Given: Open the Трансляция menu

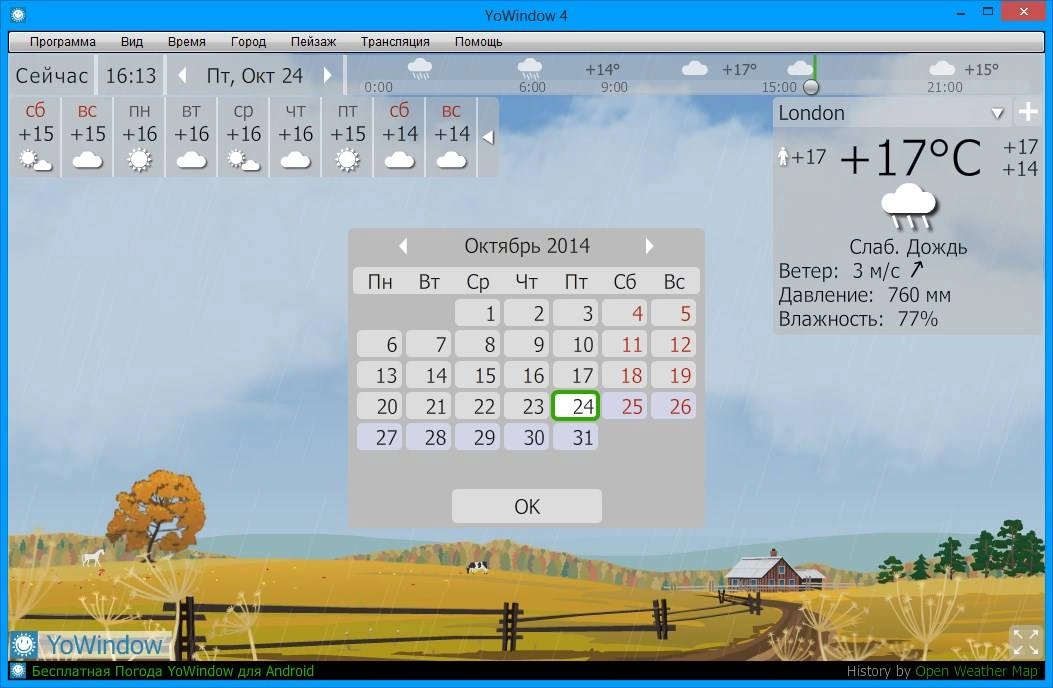Looking at the screenshot, I should pos(395,42).
